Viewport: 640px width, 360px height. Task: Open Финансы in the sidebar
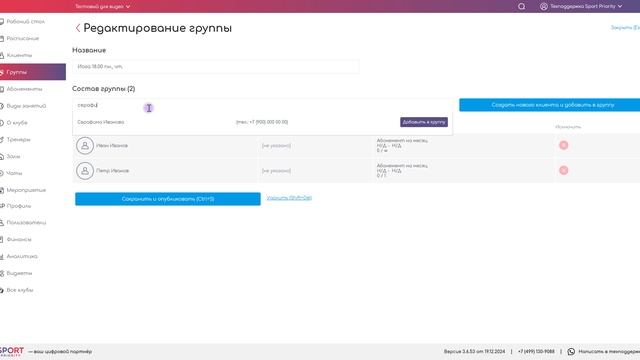tap(19, 239)
